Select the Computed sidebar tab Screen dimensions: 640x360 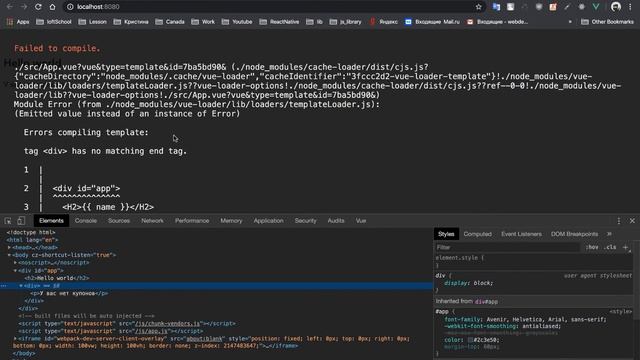pyautogui.click(x=477, y=234)
